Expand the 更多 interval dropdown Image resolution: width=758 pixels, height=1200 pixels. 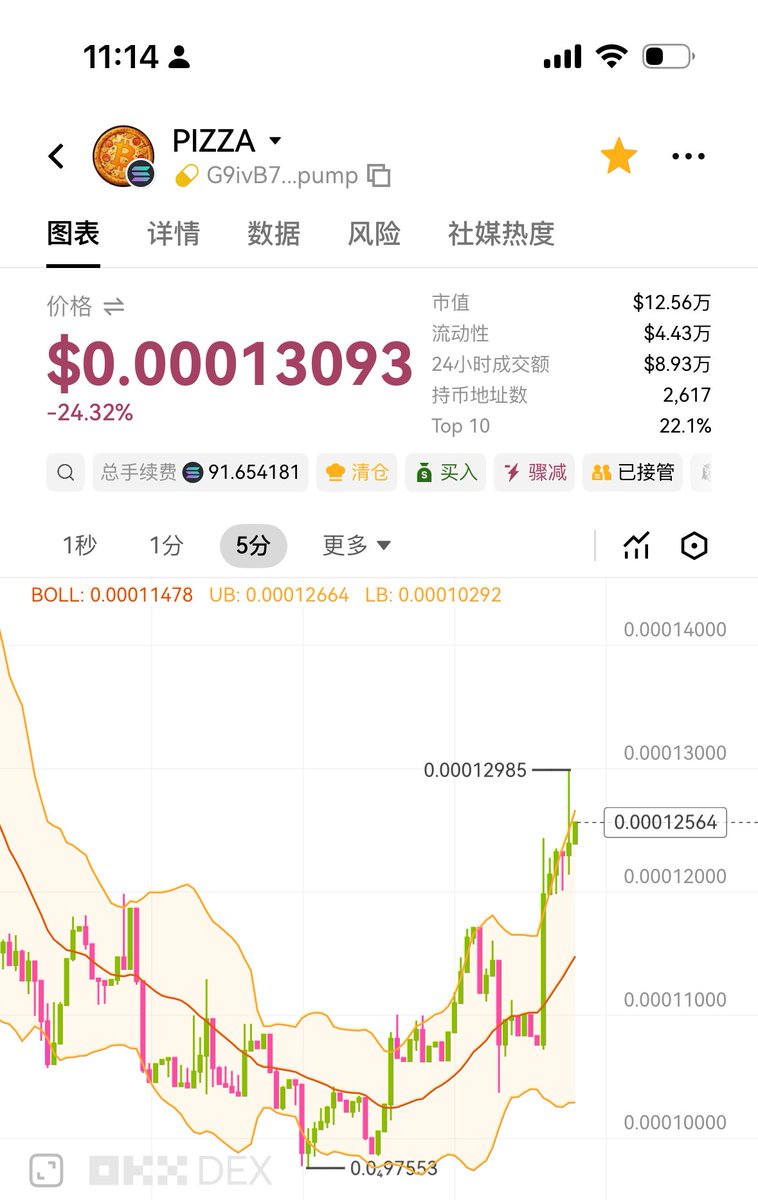(356, 545)
